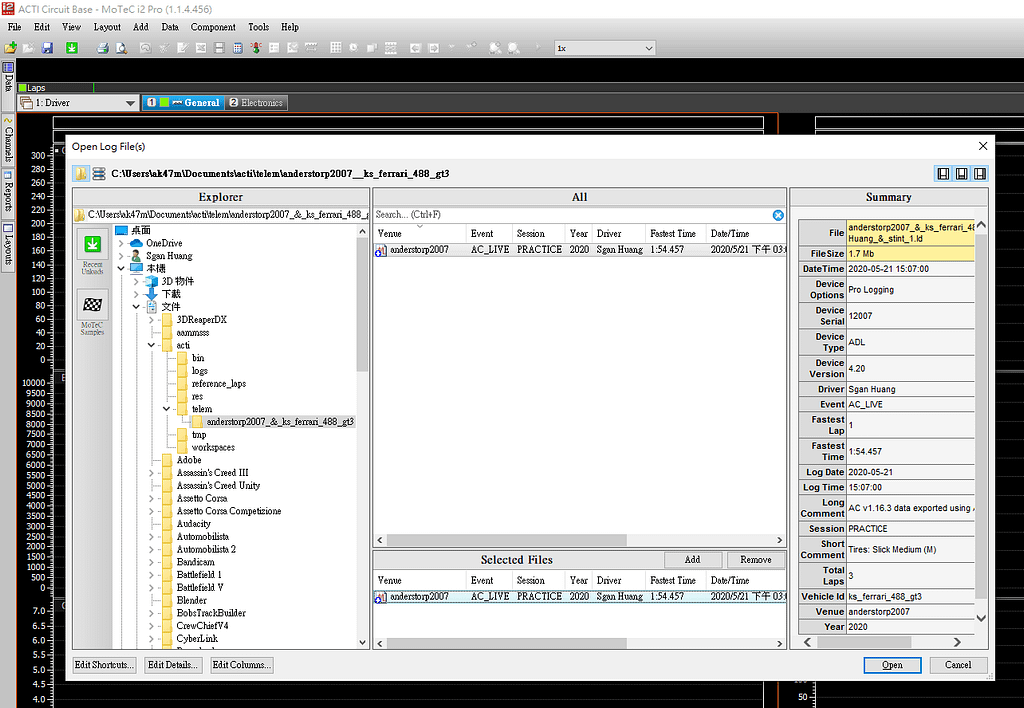1024x708 pixels.
Task: Collapse the acti folder in the tree
Action: [152, 345]
